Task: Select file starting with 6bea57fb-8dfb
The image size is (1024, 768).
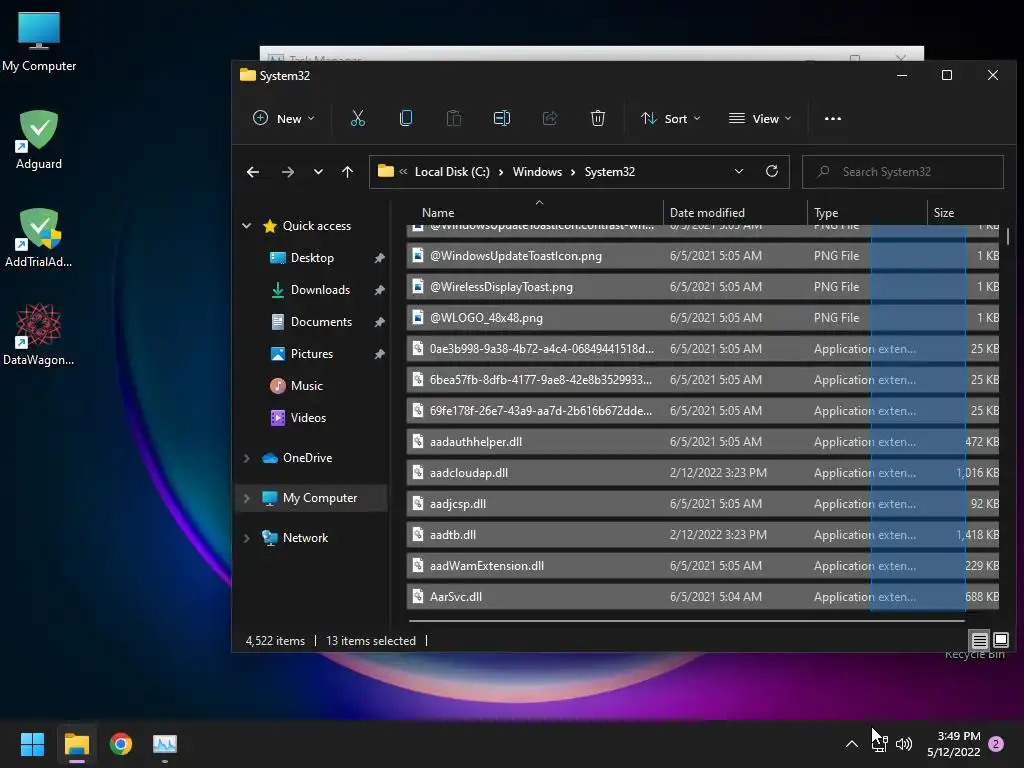Action: pyautogui.click(x=702, y=380)
